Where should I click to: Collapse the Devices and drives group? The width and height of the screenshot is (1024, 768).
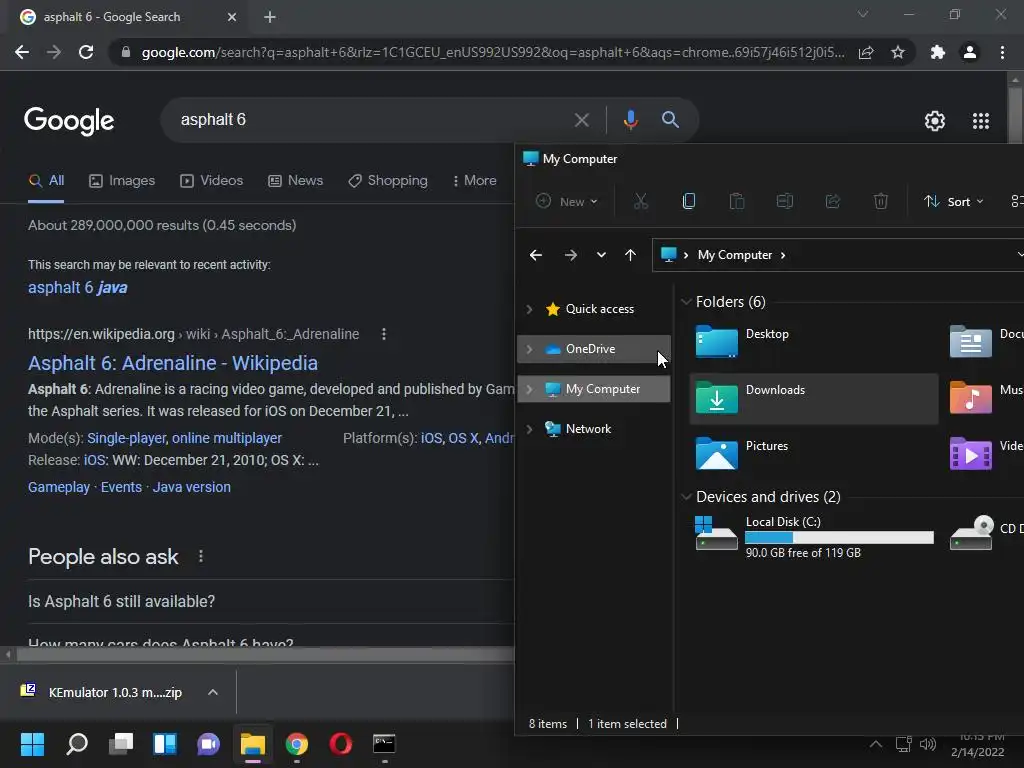coord(686,497)
